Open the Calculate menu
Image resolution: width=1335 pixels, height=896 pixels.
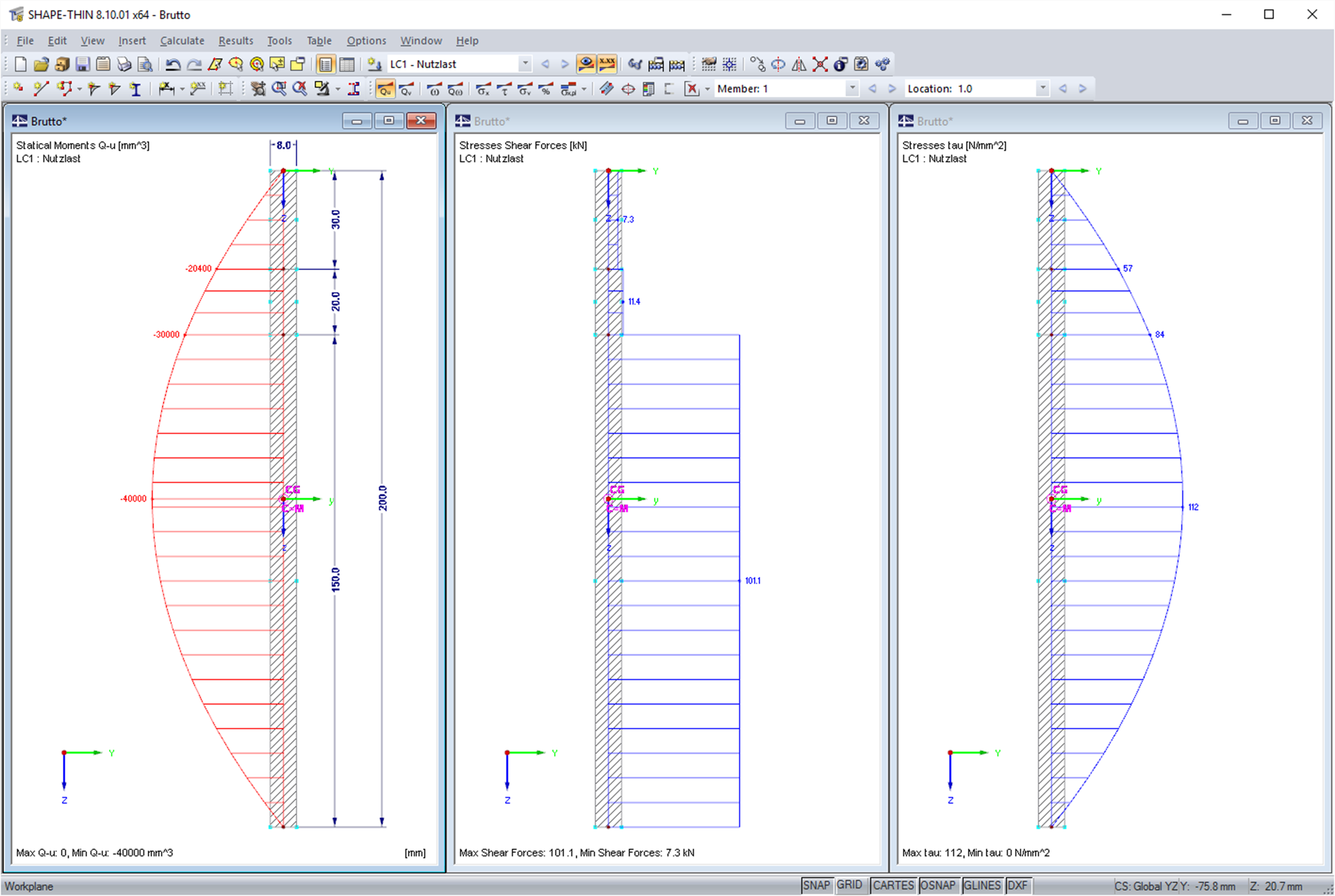pyautogui.click(x=182, y=40)
